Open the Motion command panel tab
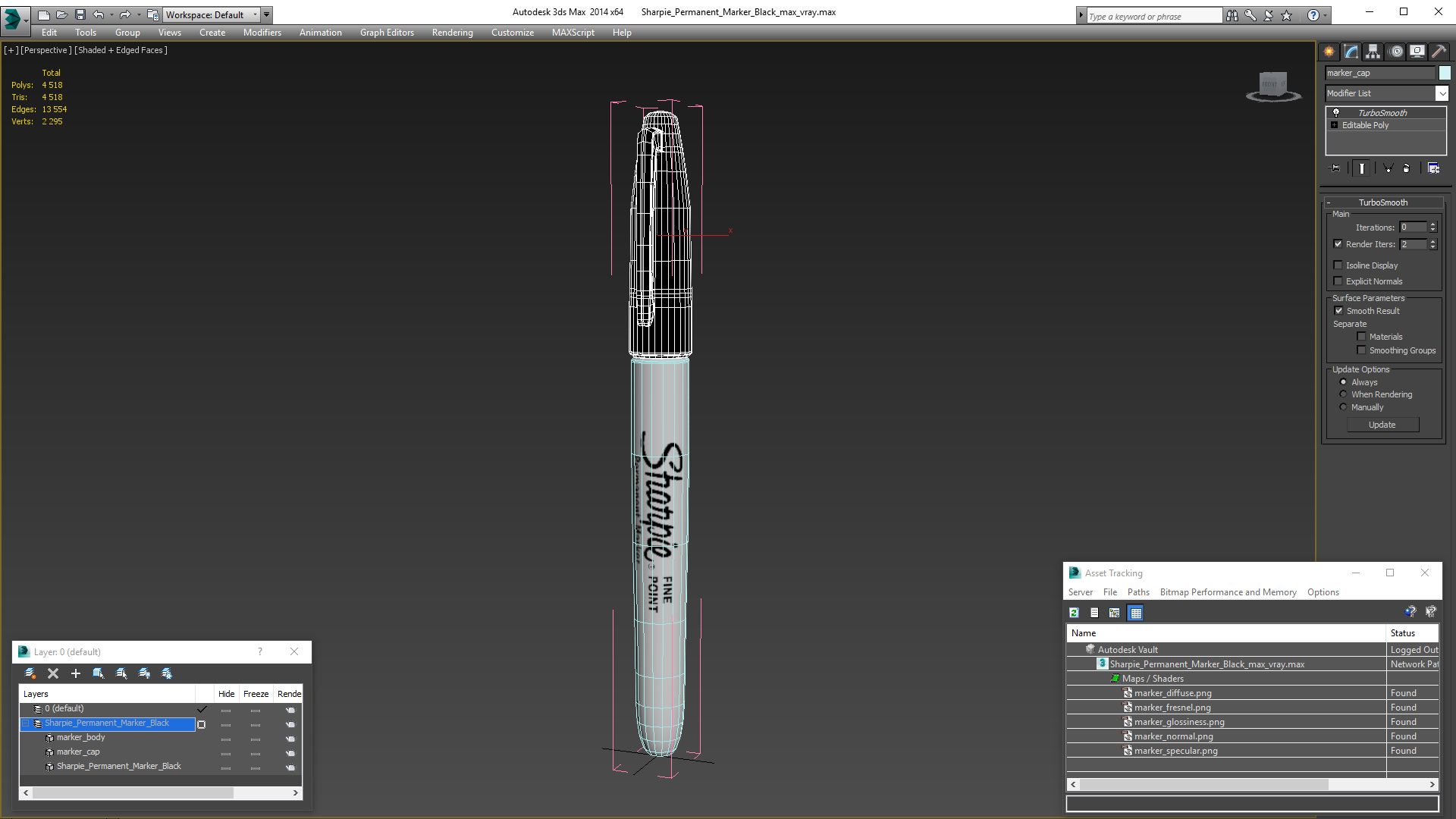This screenshot has width=1456, height=819. (x=1396, y=52)
